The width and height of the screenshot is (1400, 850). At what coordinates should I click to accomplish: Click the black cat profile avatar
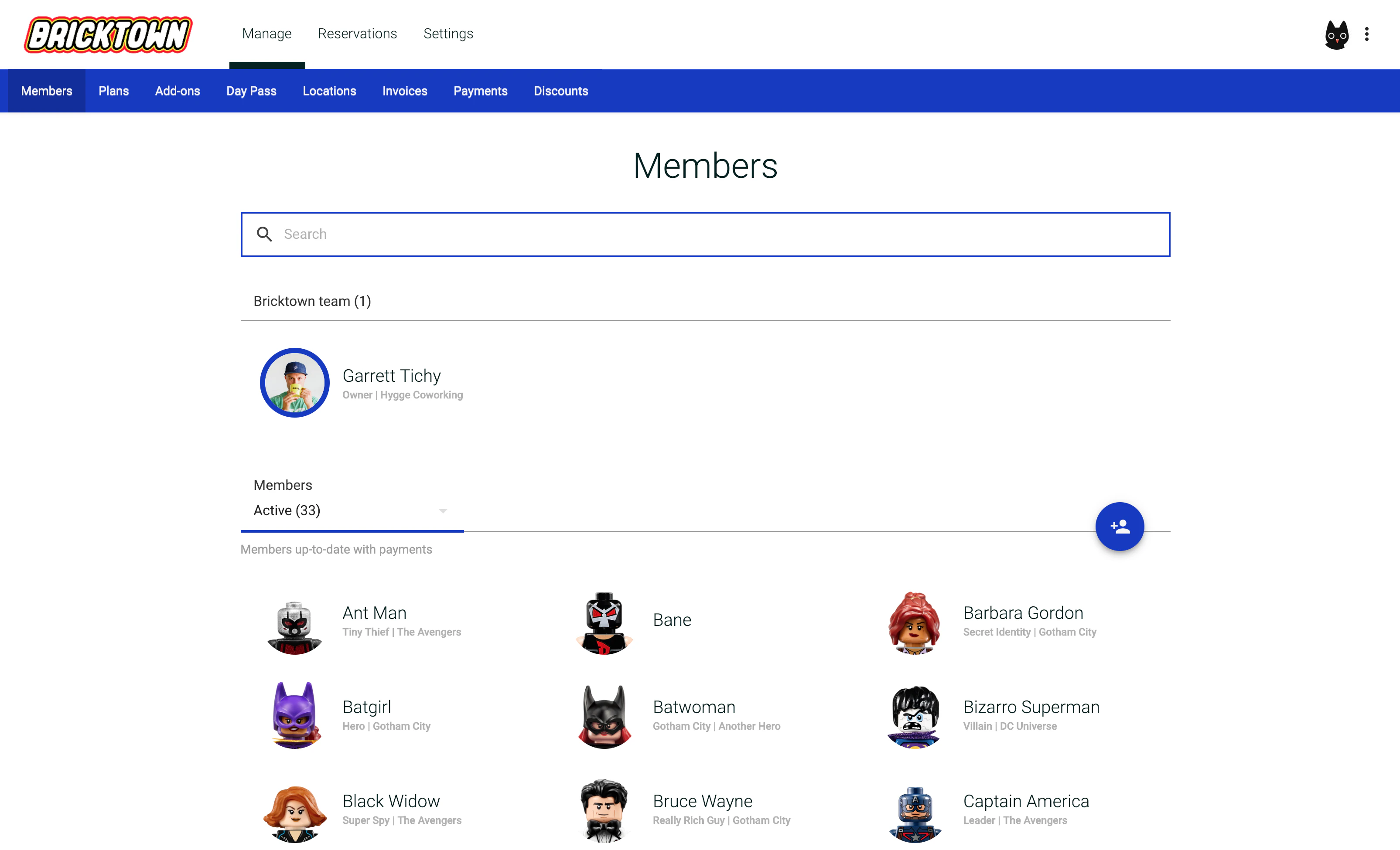point(1336,34)
